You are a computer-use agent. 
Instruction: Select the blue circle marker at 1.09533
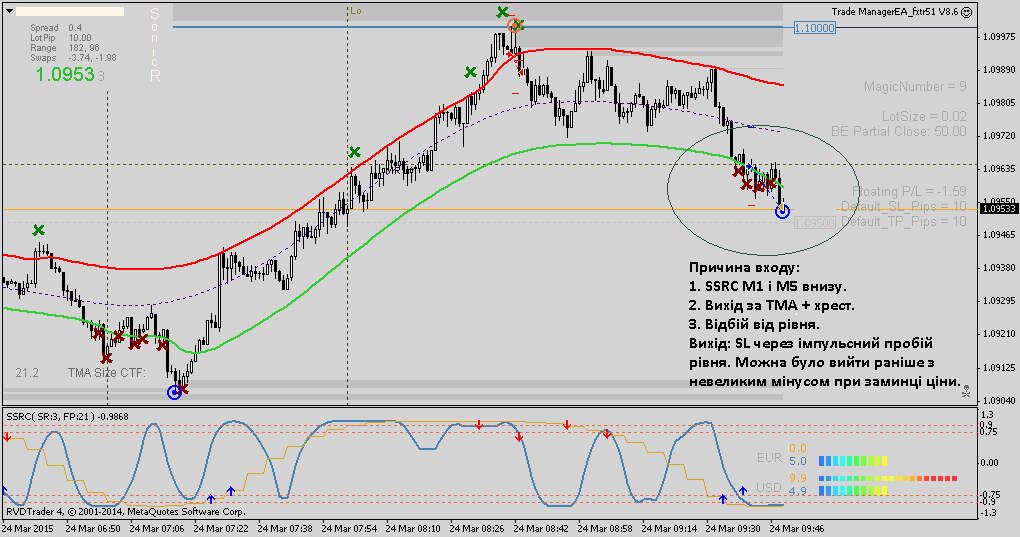(783, 211)
